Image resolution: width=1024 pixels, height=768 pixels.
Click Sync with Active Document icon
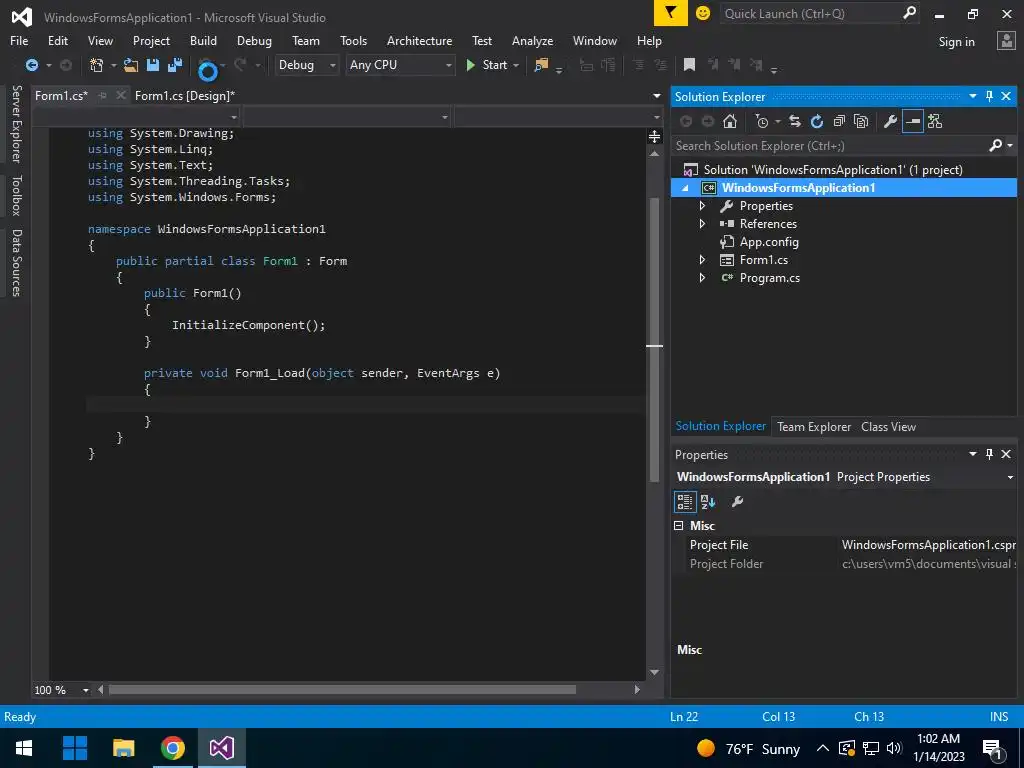point(795,121)
